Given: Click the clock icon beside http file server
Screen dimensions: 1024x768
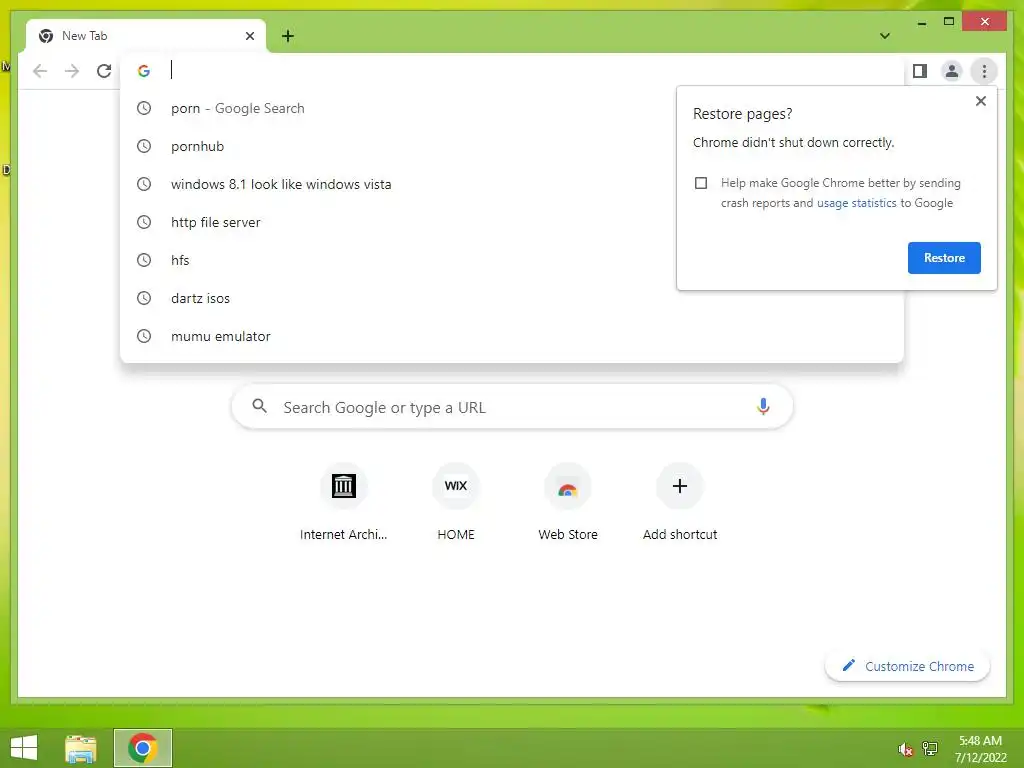Looking at the screenshot, I should pos(144,222).
